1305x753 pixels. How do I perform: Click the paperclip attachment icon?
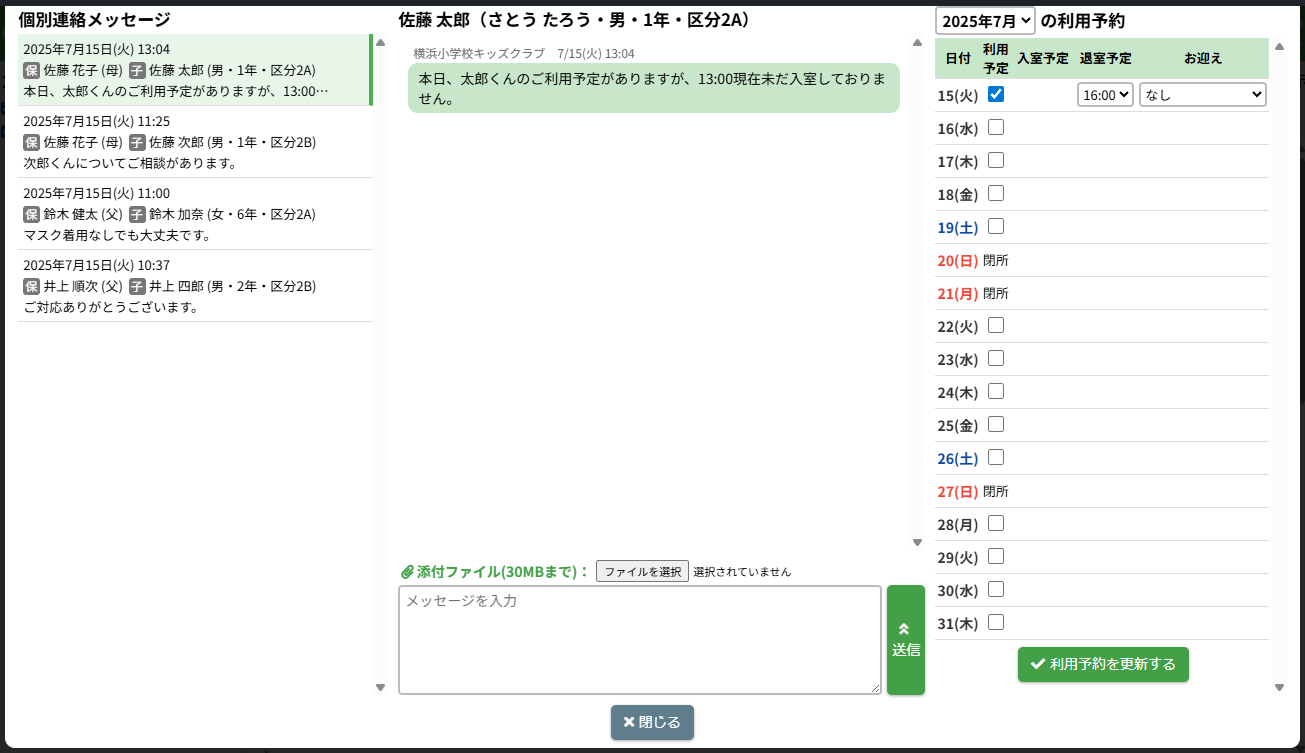(x=407, y=572)
